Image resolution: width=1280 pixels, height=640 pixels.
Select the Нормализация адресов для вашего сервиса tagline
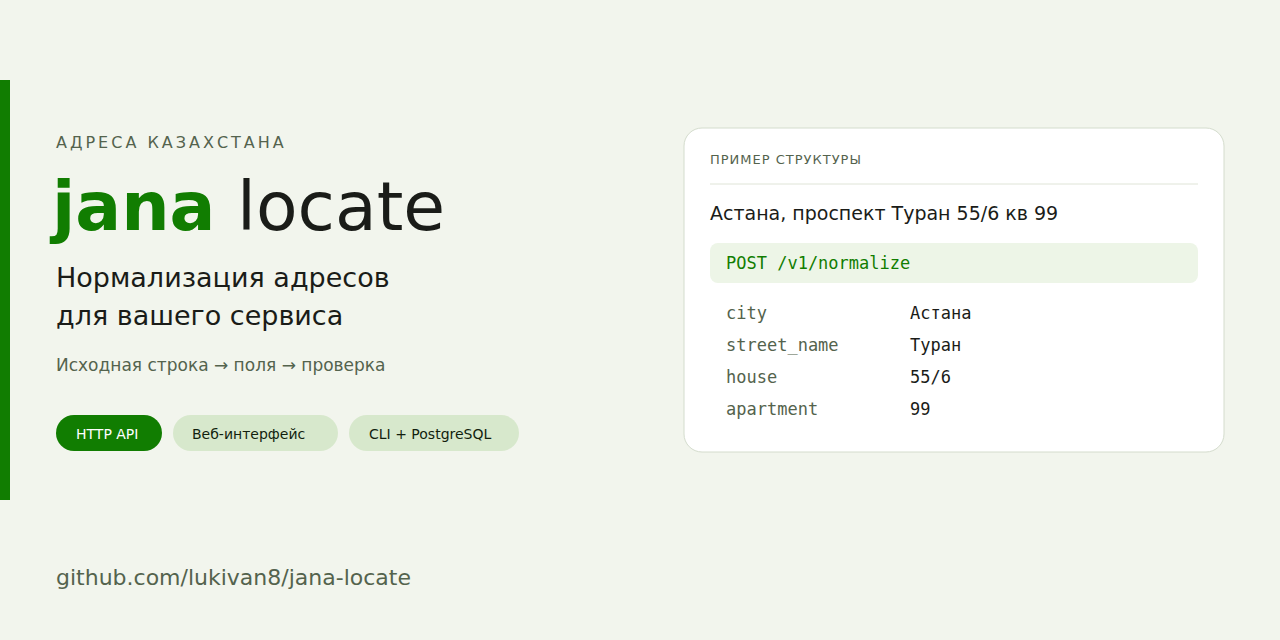click(223, 297)
